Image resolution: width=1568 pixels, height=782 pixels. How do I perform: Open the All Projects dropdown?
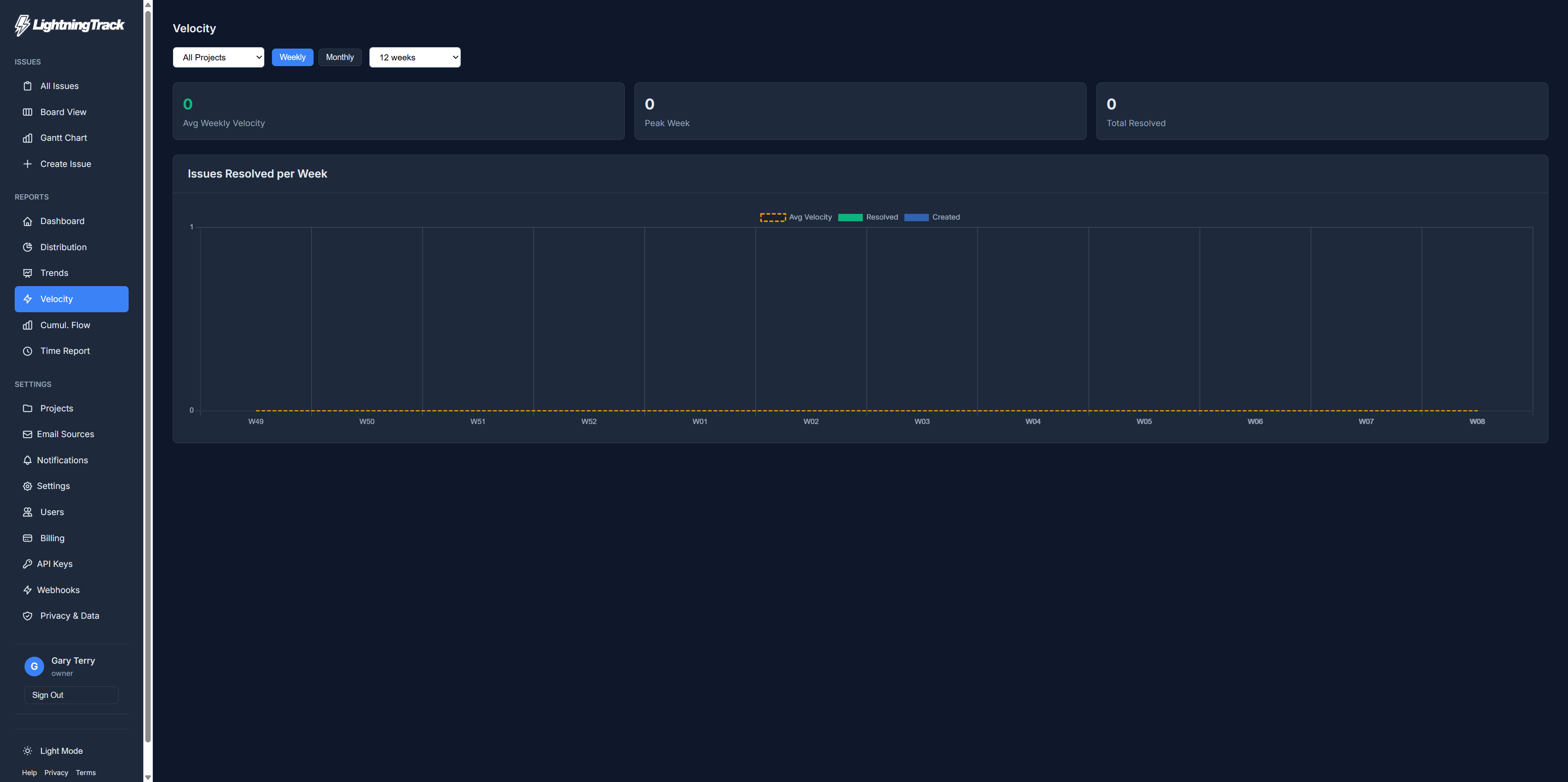coord(218,57)
